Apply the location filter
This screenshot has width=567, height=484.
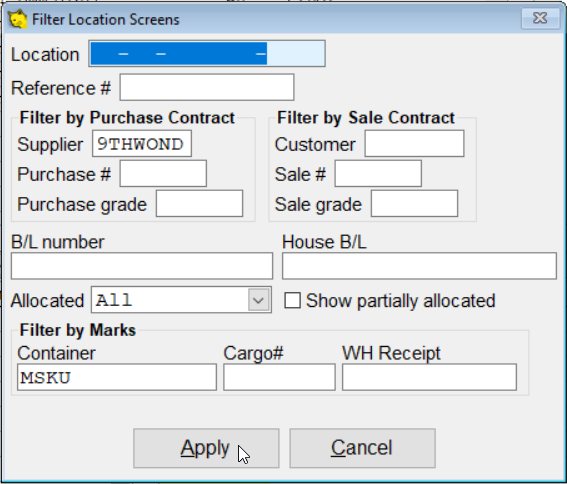206,448
